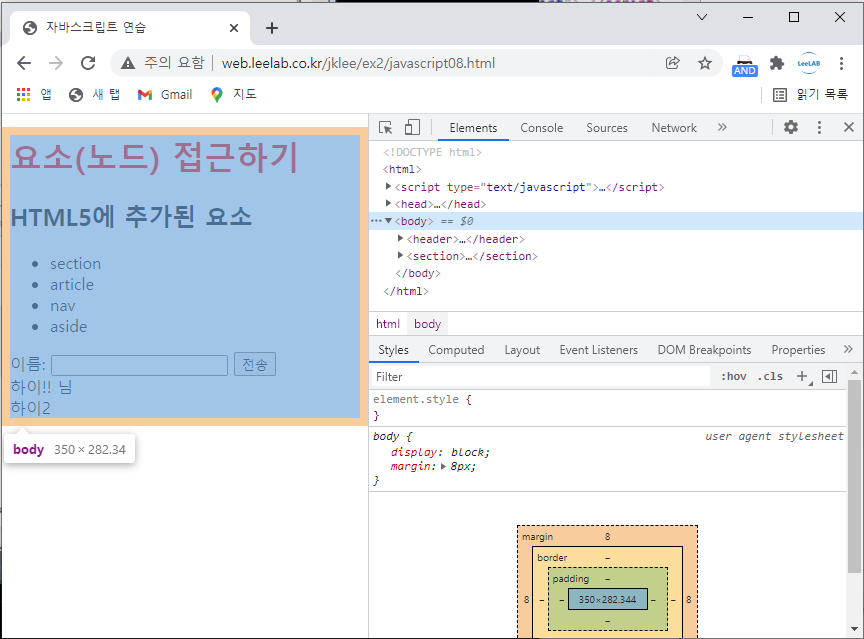Open a new browser tab

[272, 28]
